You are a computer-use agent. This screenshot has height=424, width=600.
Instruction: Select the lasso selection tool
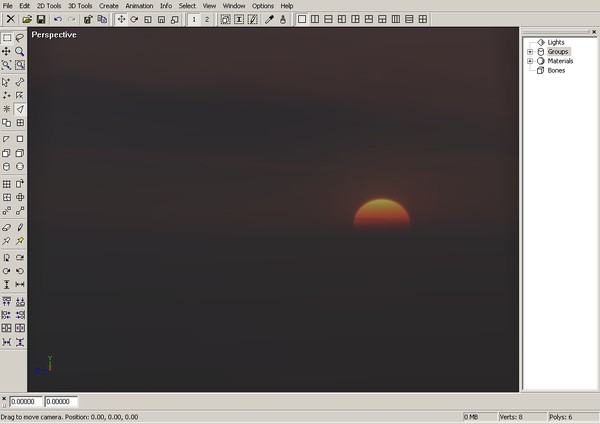pos(20,38)
